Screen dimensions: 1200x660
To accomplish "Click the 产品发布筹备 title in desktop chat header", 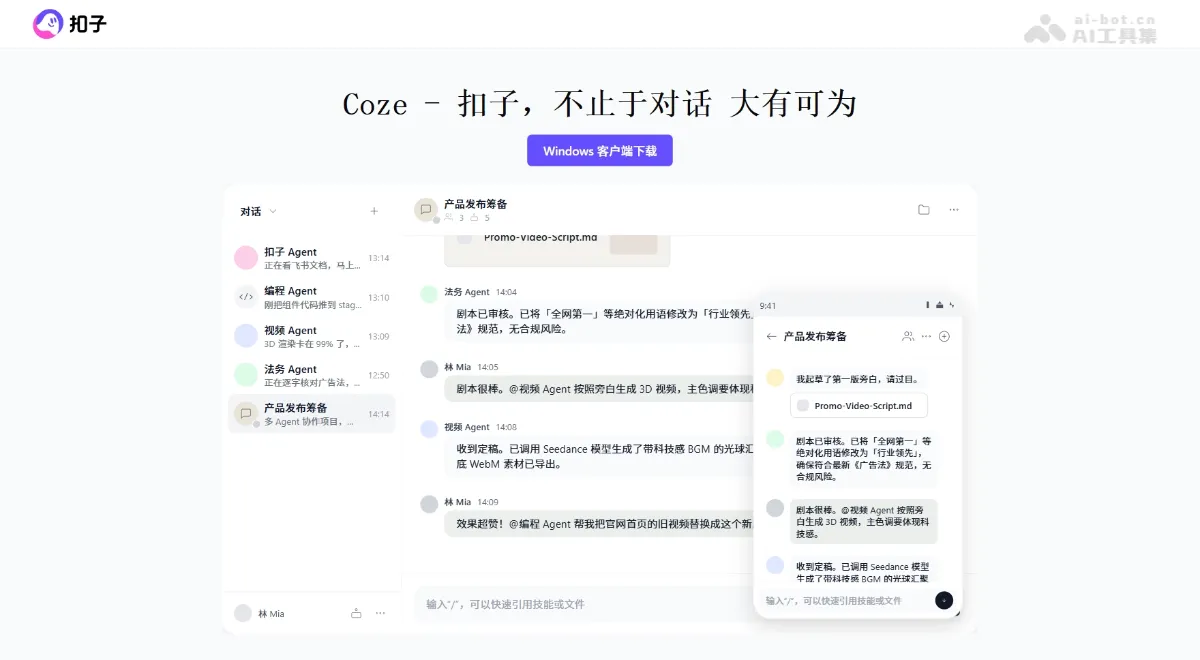I will point(476,204).
